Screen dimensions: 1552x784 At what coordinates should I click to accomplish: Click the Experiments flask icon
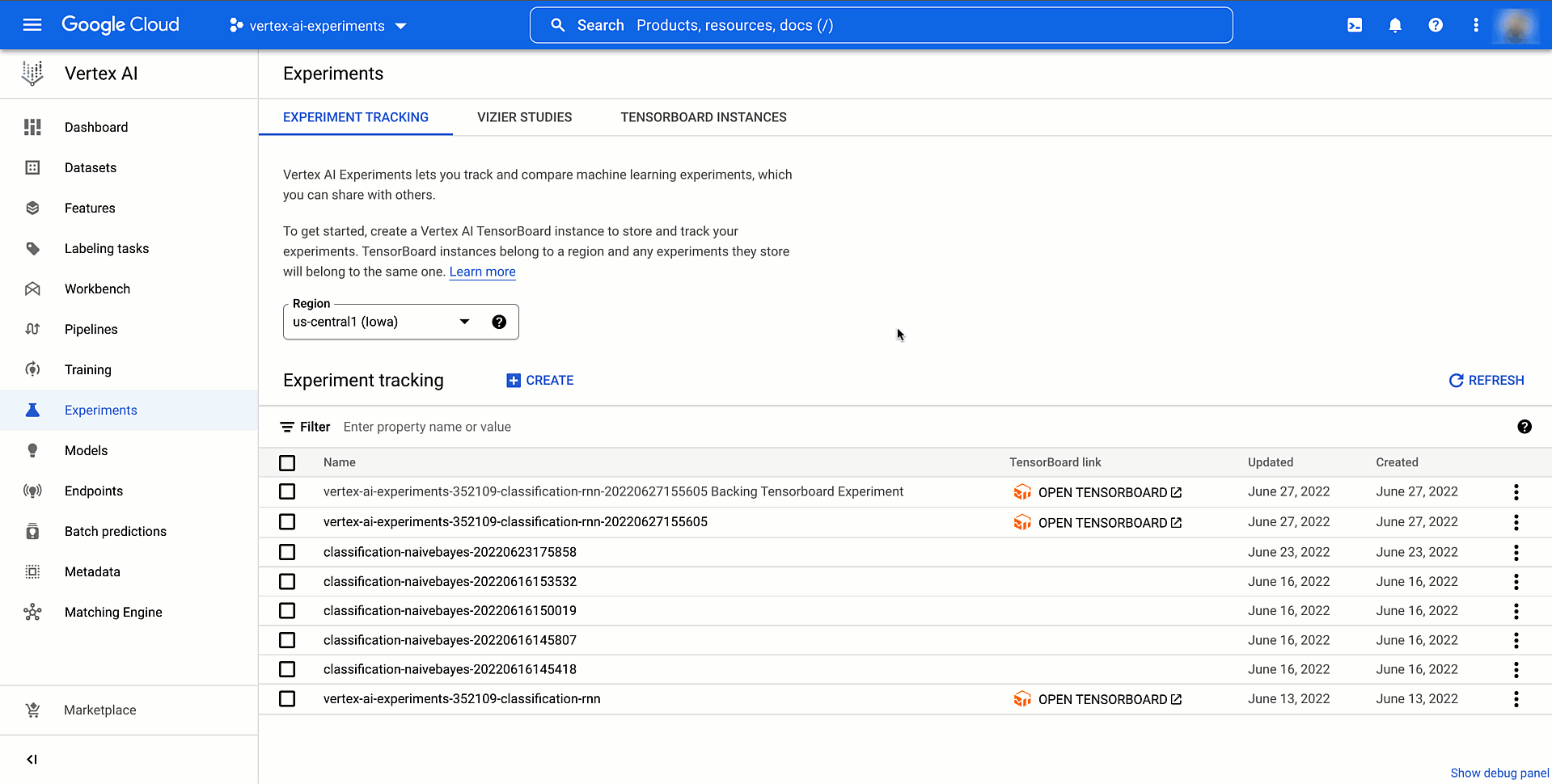click(32, 410)
